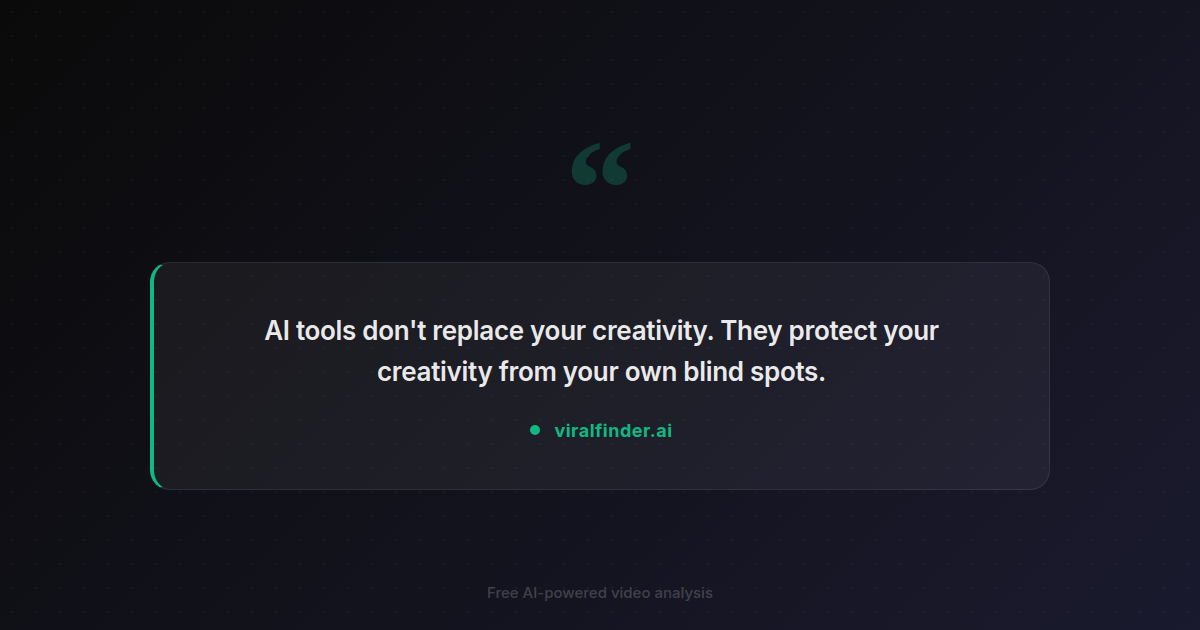This screenshot has width=1200, height=630.
Task: Click the green dot beside viralfinder.ai
Action: click(x=535, y=430)
